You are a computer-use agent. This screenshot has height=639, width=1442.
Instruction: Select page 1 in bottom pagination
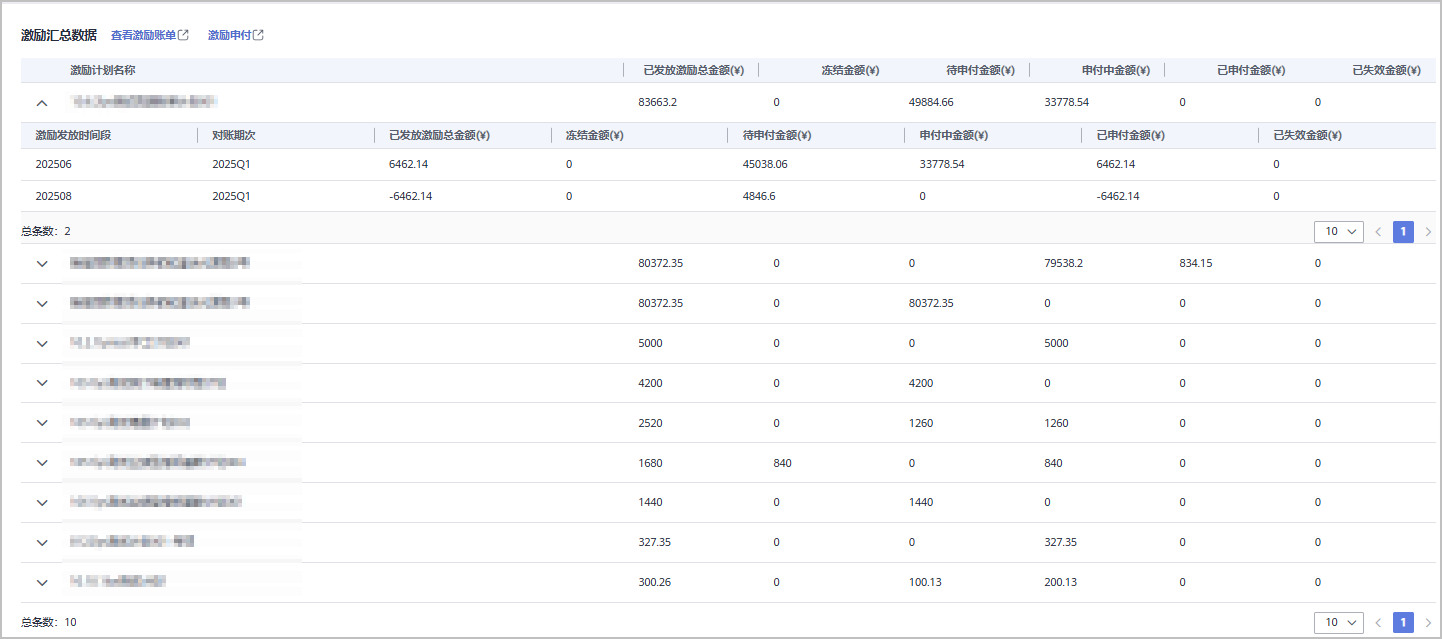coord(1403,622)
